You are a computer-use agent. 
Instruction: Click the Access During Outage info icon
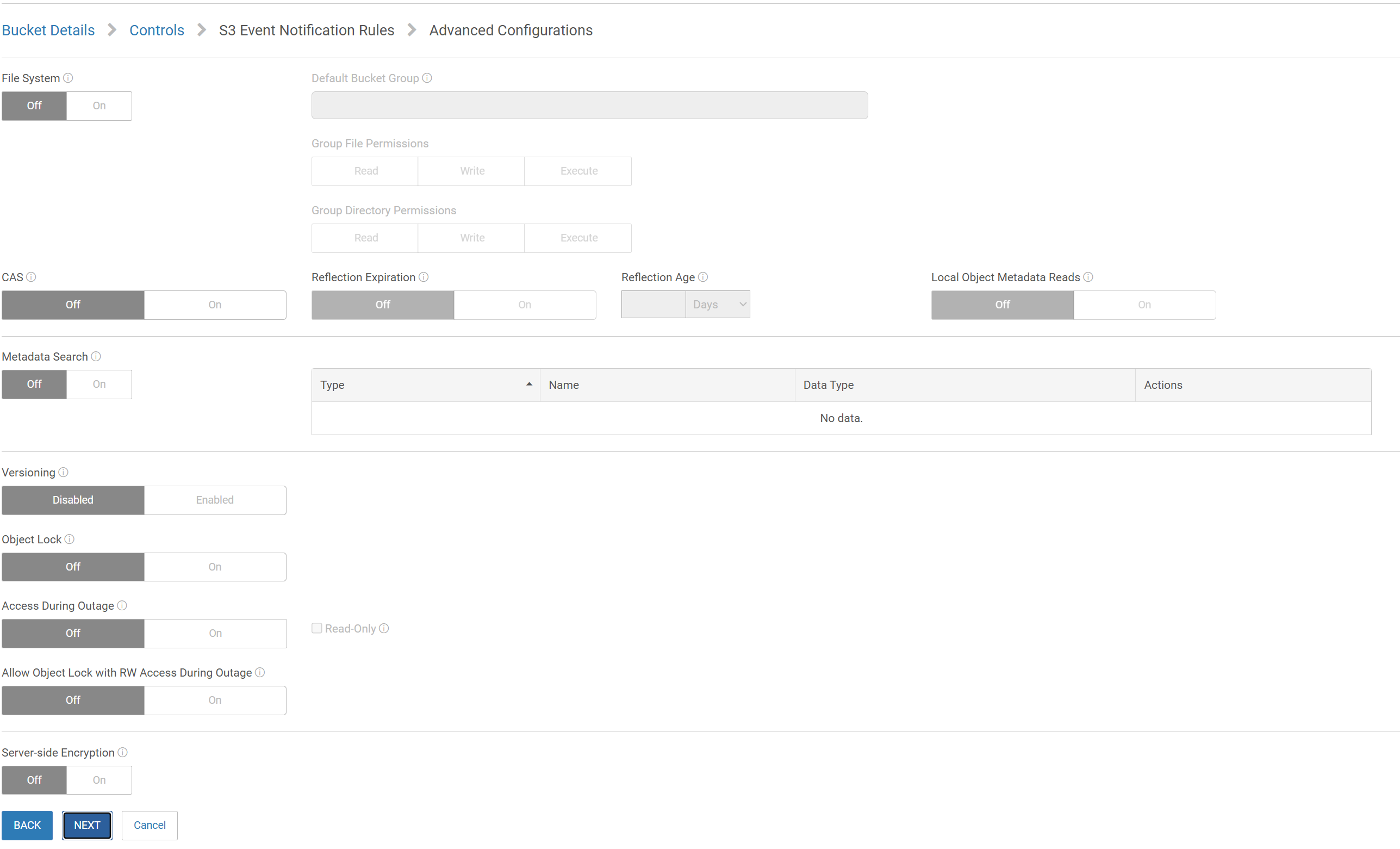(x=122, y=606)
